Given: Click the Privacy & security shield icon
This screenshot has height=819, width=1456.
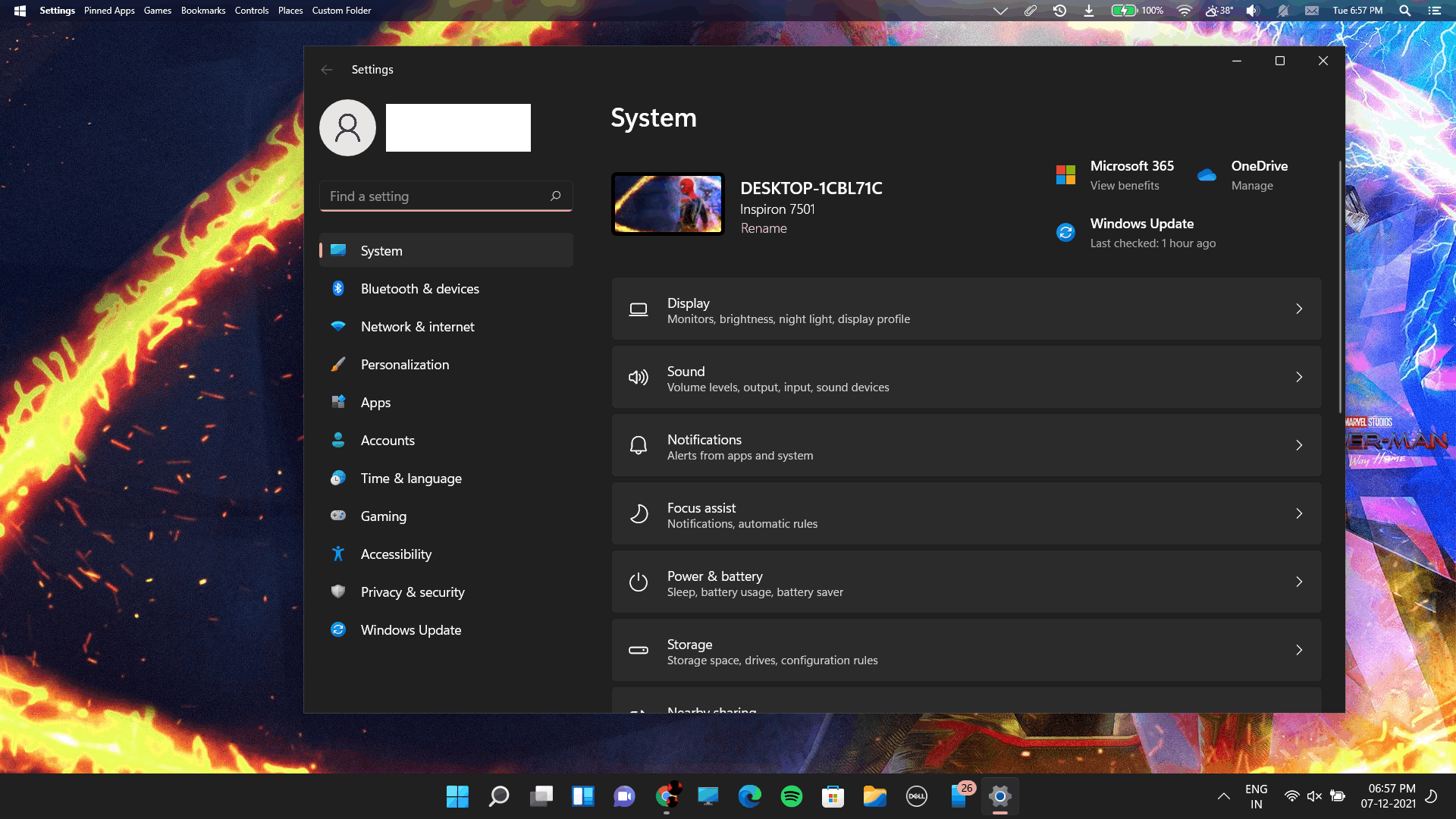Looking at the screenshot, I should [x=338, y=591].
